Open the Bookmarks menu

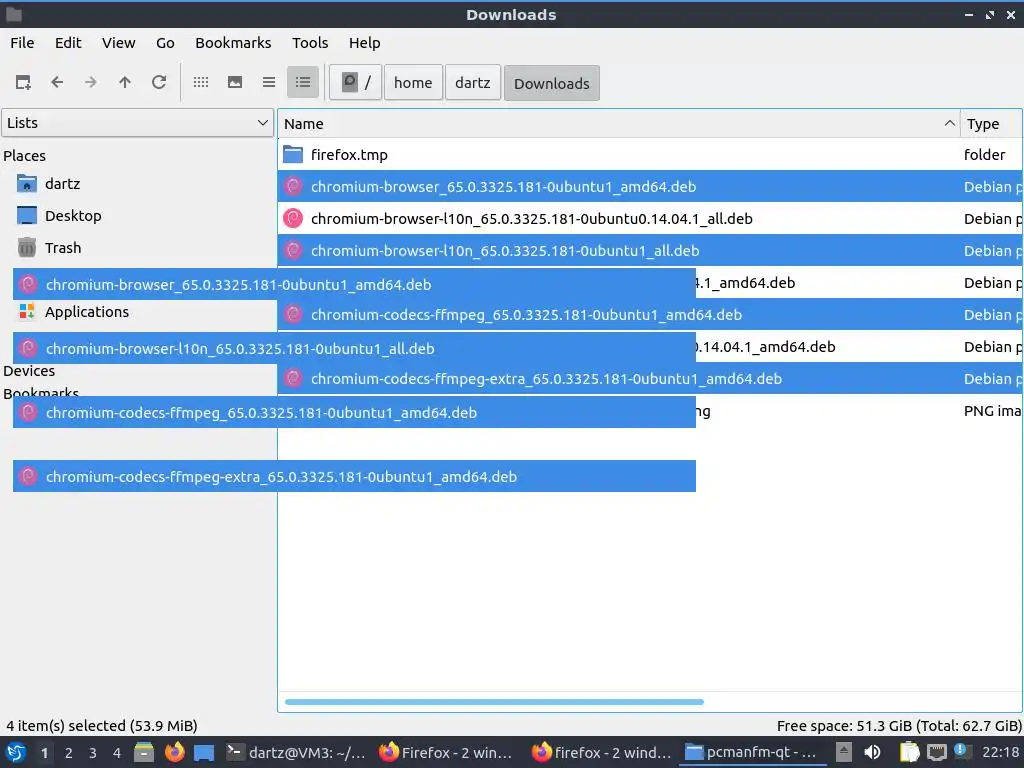233,43
